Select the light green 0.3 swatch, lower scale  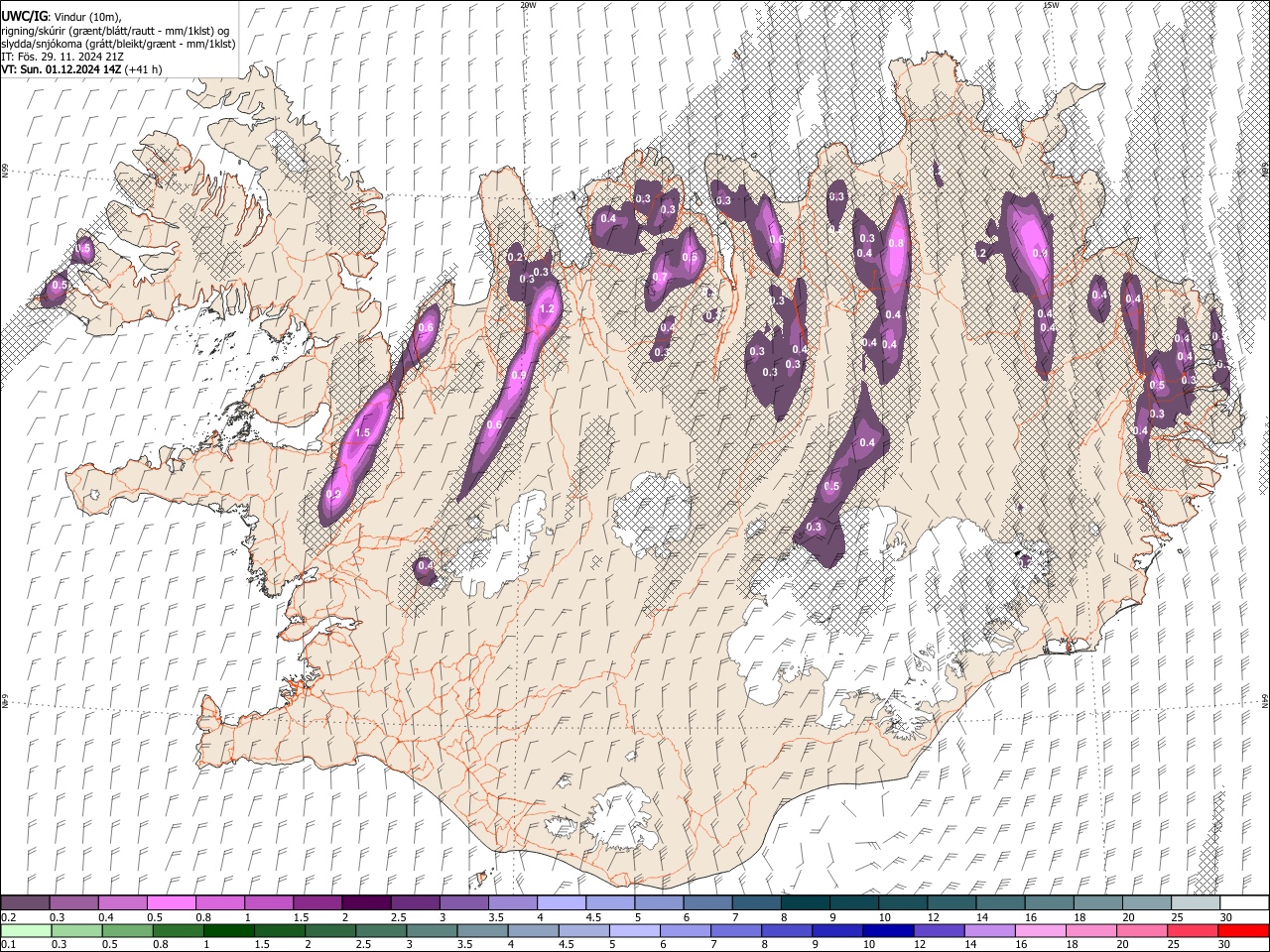tap(76, 931)
